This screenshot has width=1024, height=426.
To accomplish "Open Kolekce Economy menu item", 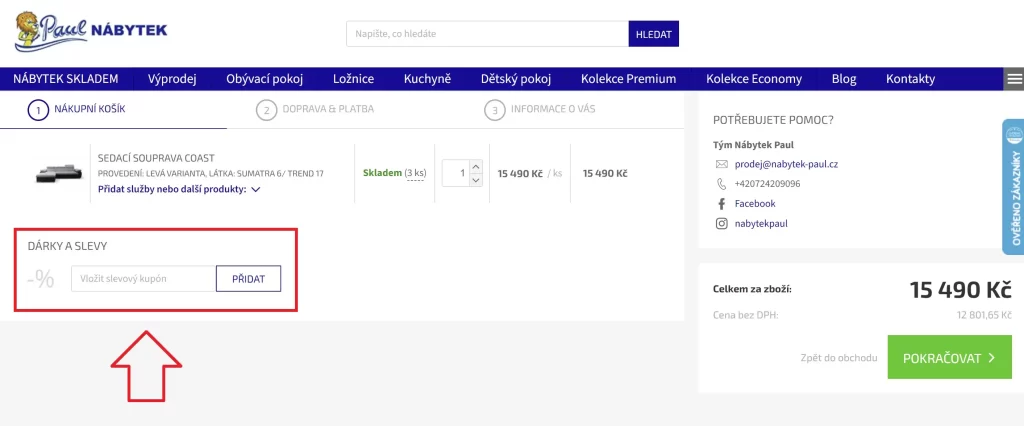I will (754, 79).
